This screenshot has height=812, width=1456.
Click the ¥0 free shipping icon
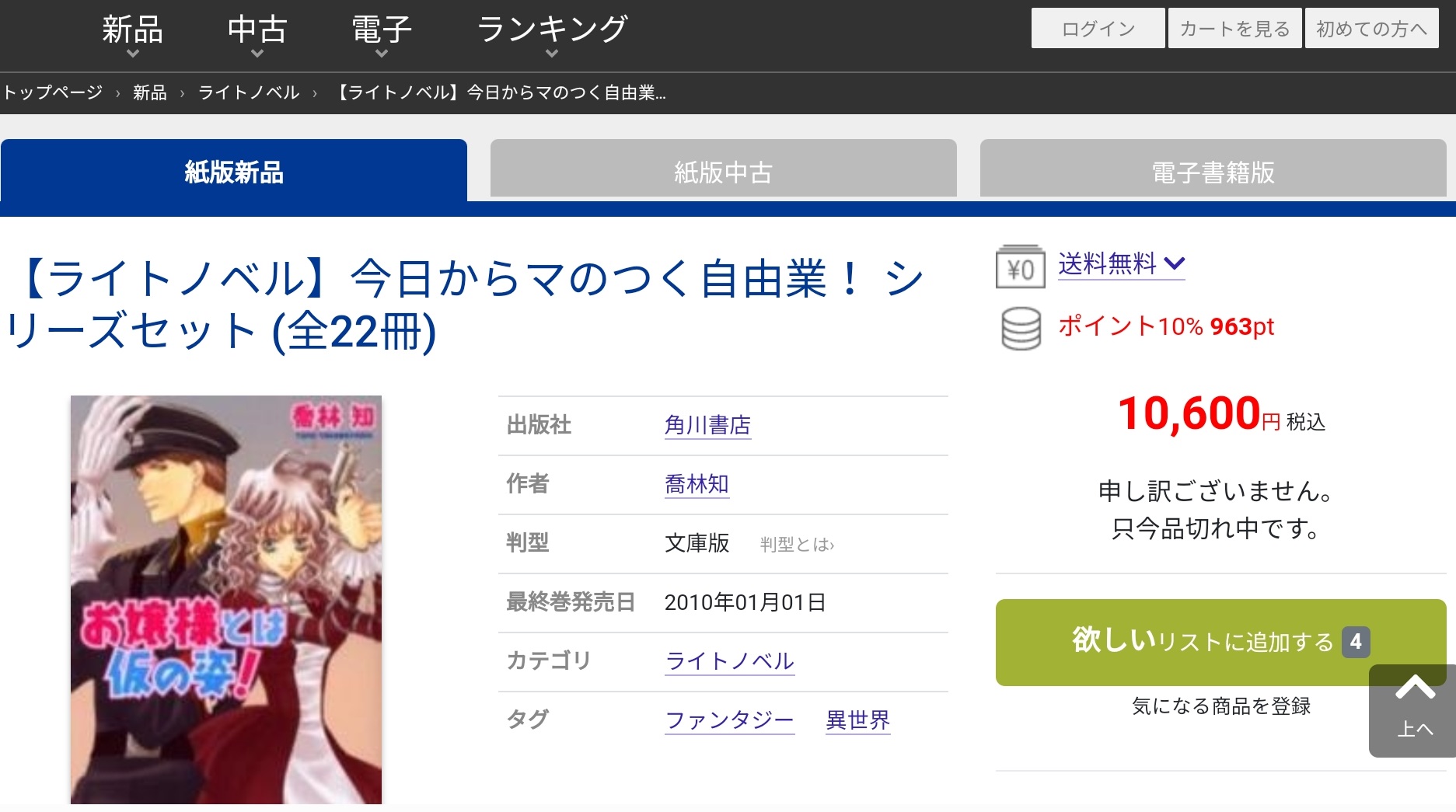(x=1020, y=267)
